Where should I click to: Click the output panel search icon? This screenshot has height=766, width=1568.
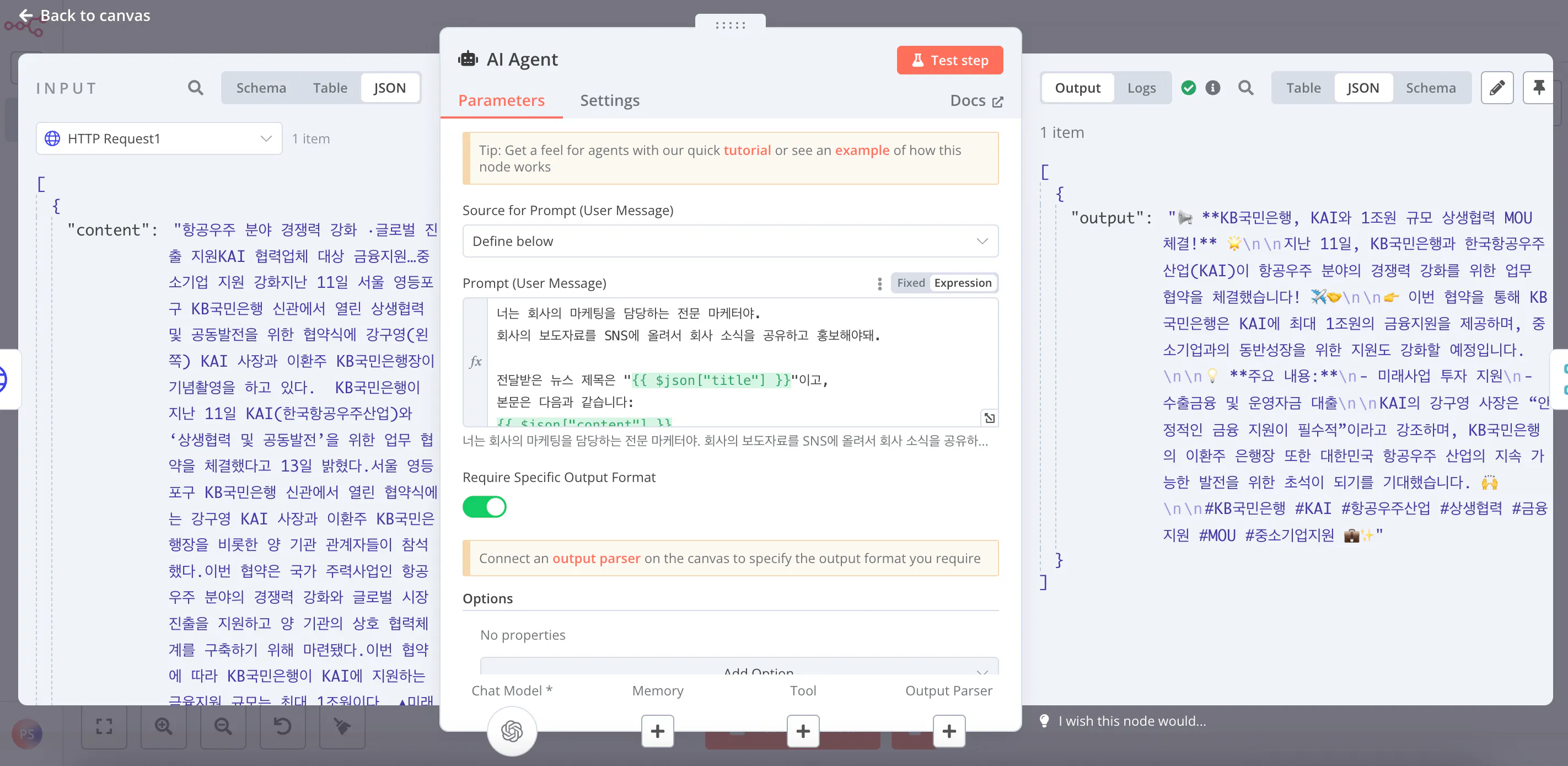point(1245,88)
